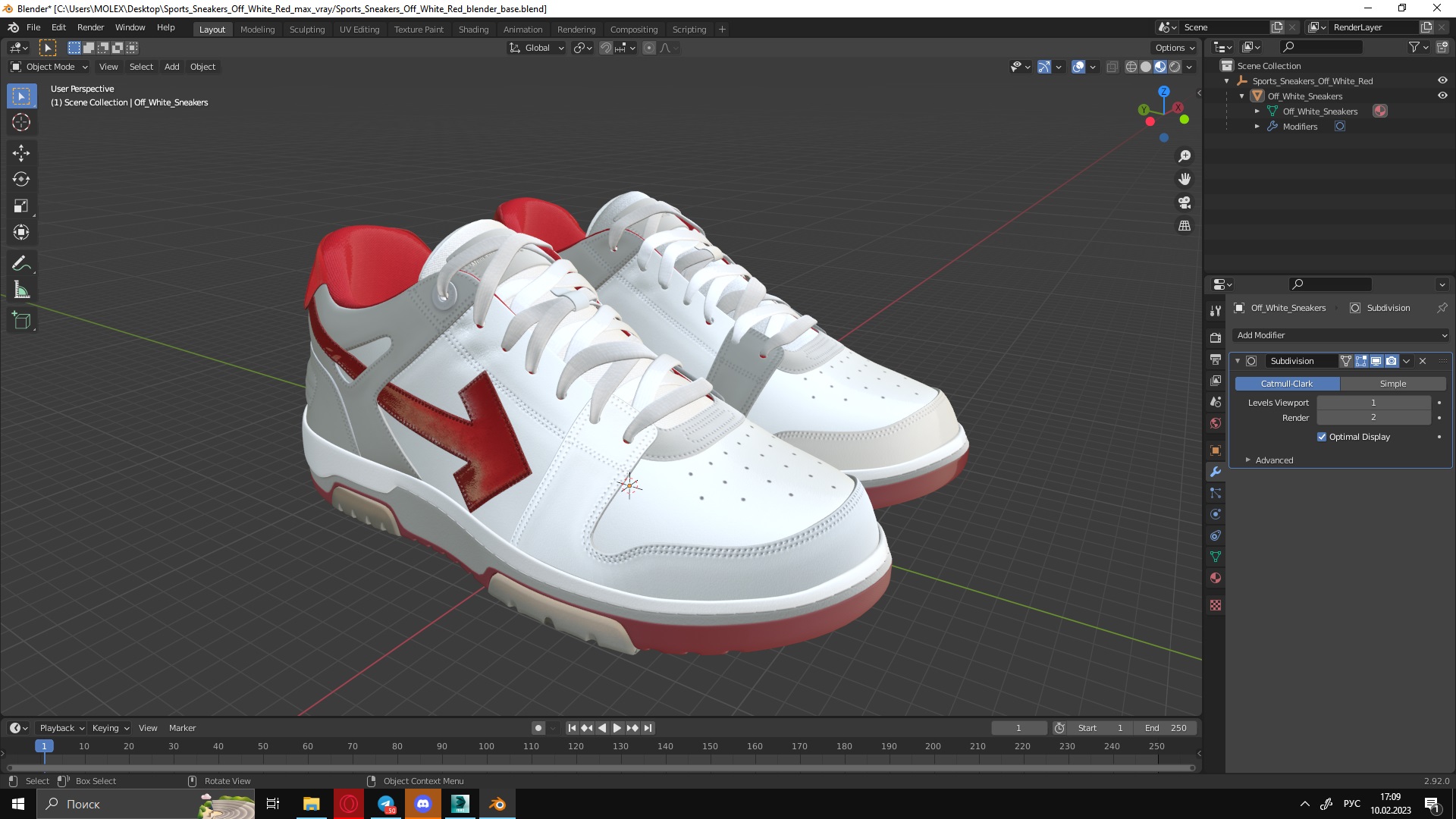This screenshot has height=819, width=1456.
Task: Toggle the camera view icon
Action: click(x=1185, y=202)
